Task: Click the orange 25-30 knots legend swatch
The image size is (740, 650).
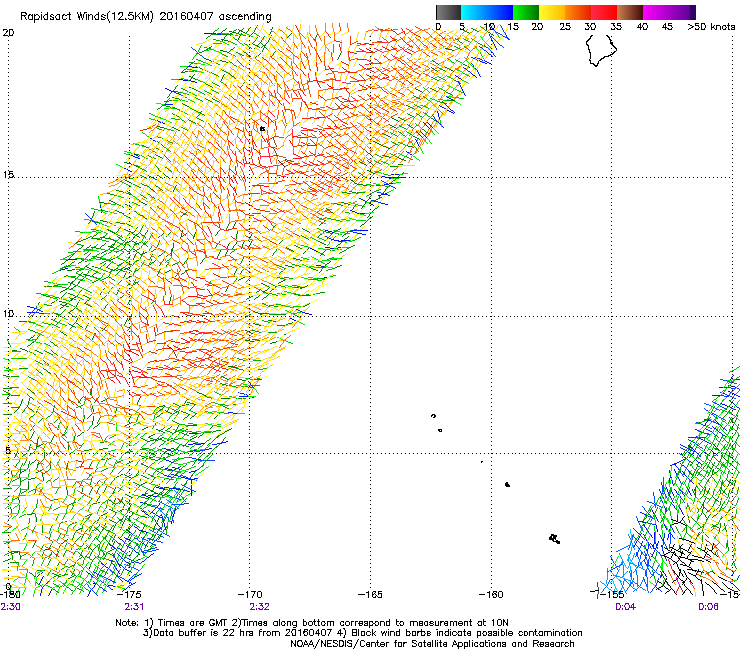Action: tap(578, 12)
